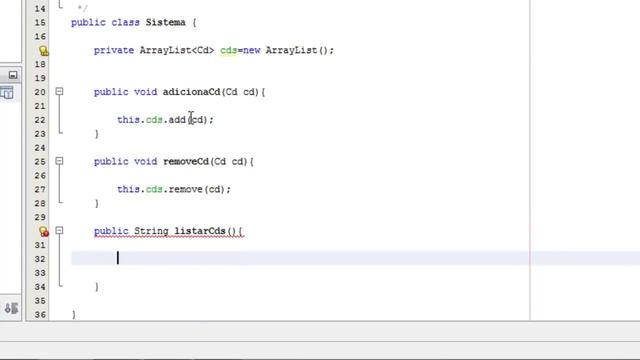Screen dimensions: 640x360
Task: Click line number 32 in the gutter
Action: coord(40,259)
